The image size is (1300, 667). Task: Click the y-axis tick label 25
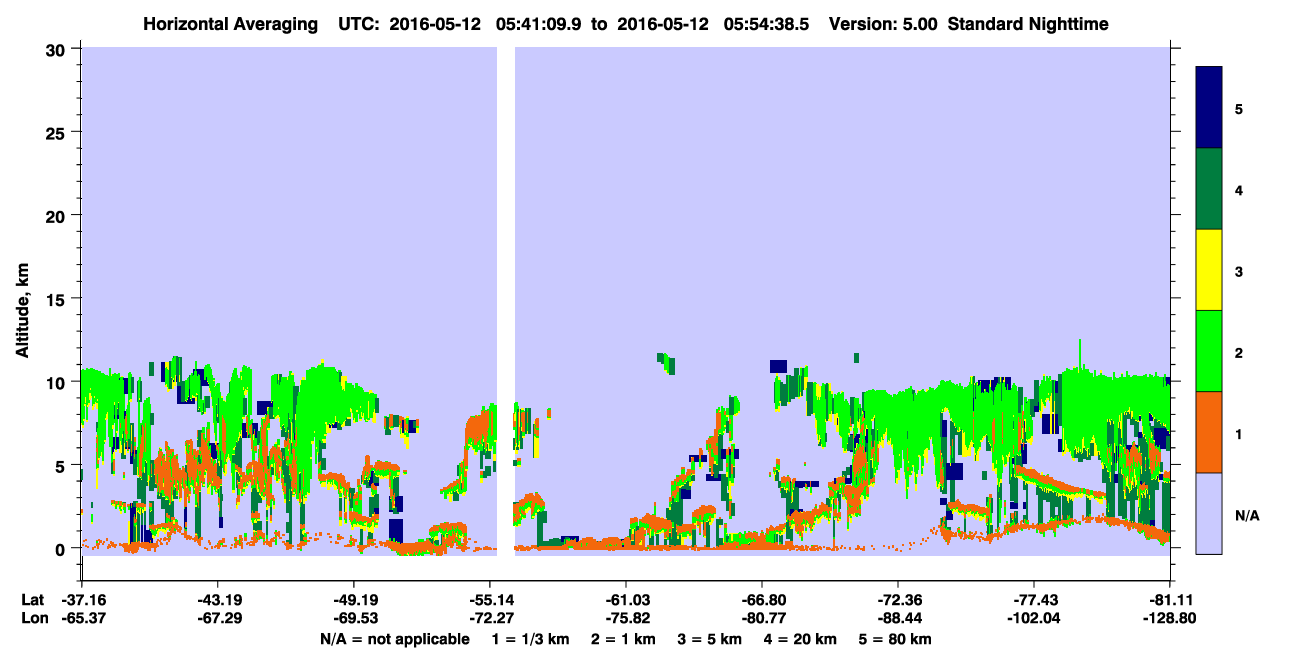[58, 132]
